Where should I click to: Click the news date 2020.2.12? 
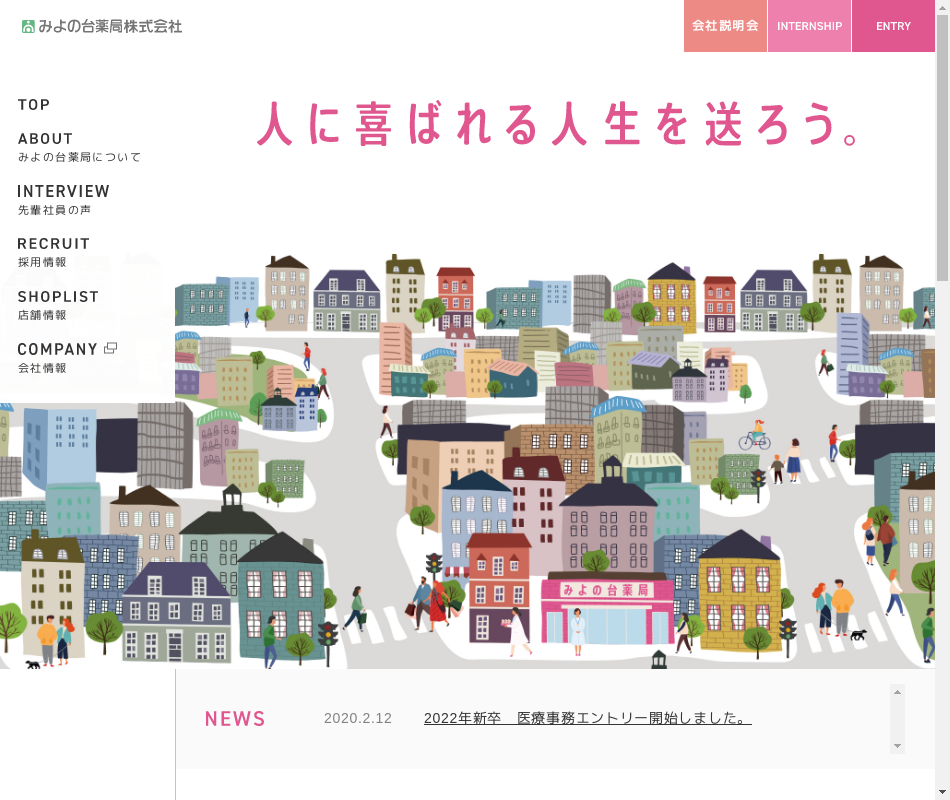[x=358, y=718]
